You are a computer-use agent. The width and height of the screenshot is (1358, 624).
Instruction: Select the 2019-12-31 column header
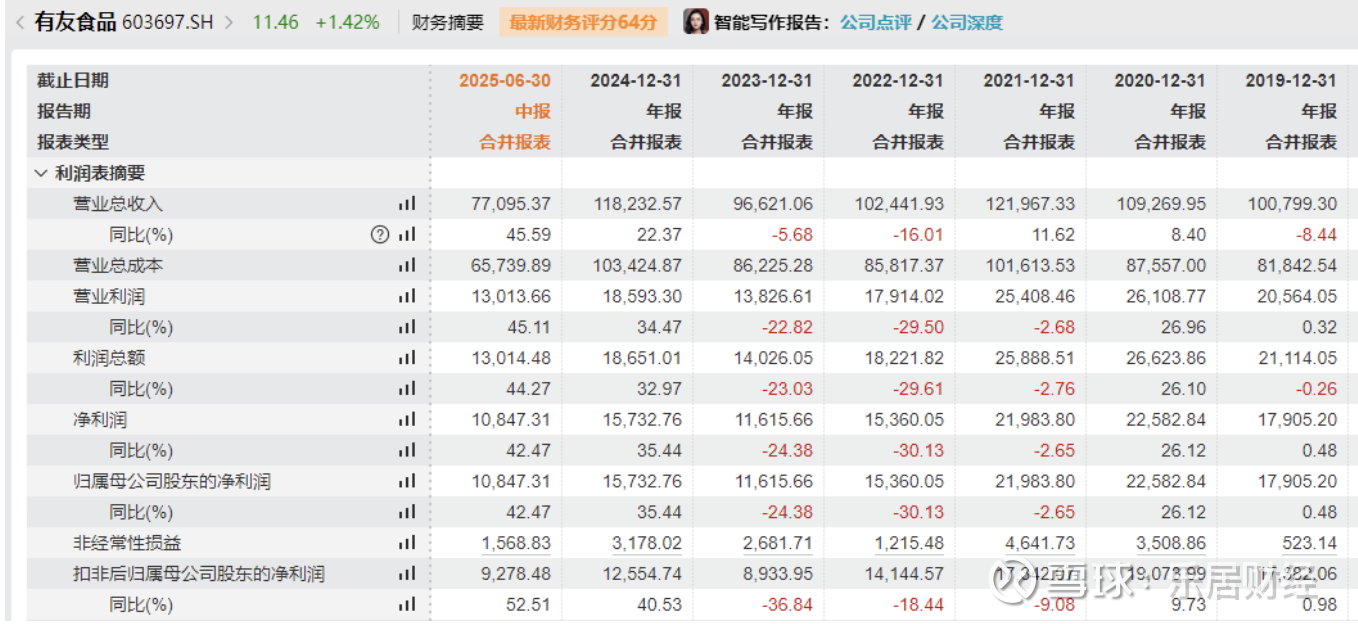click(1291, 81)
